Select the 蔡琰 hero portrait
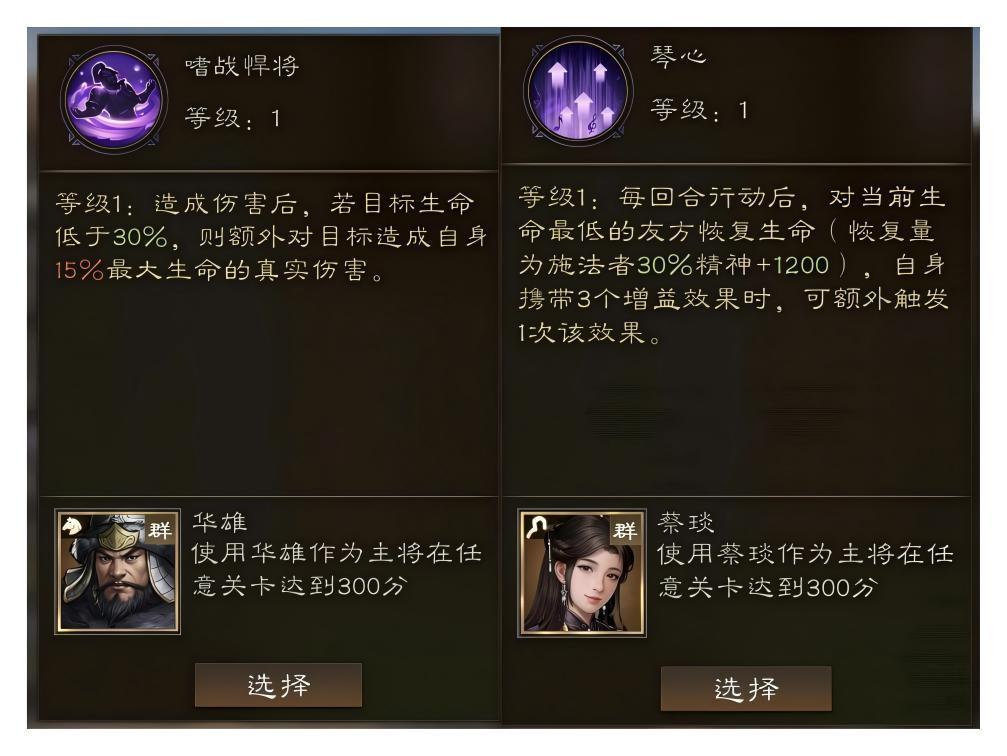Viewport: 1007px width, 756px height. pyautogui.click(x=581, y=573)
